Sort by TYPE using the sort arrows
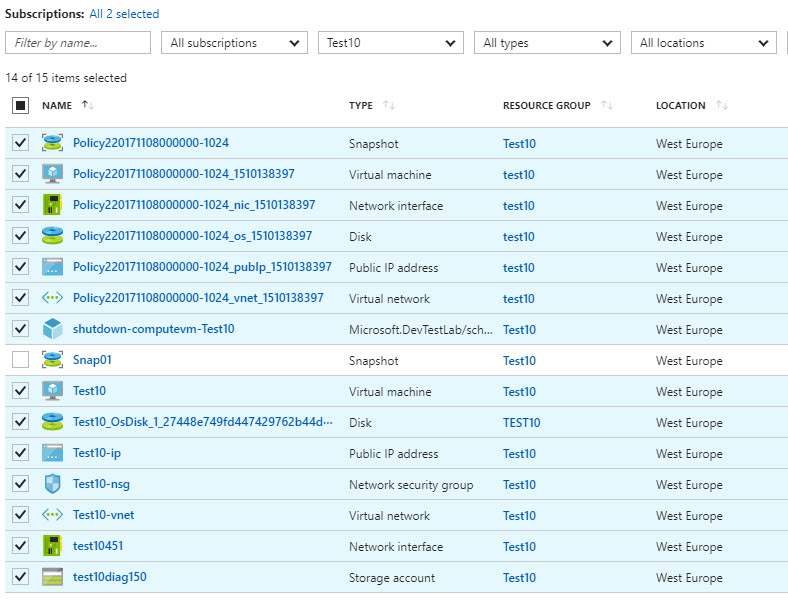Viewport: 788px width, 606px height. (x=389, y=105)
